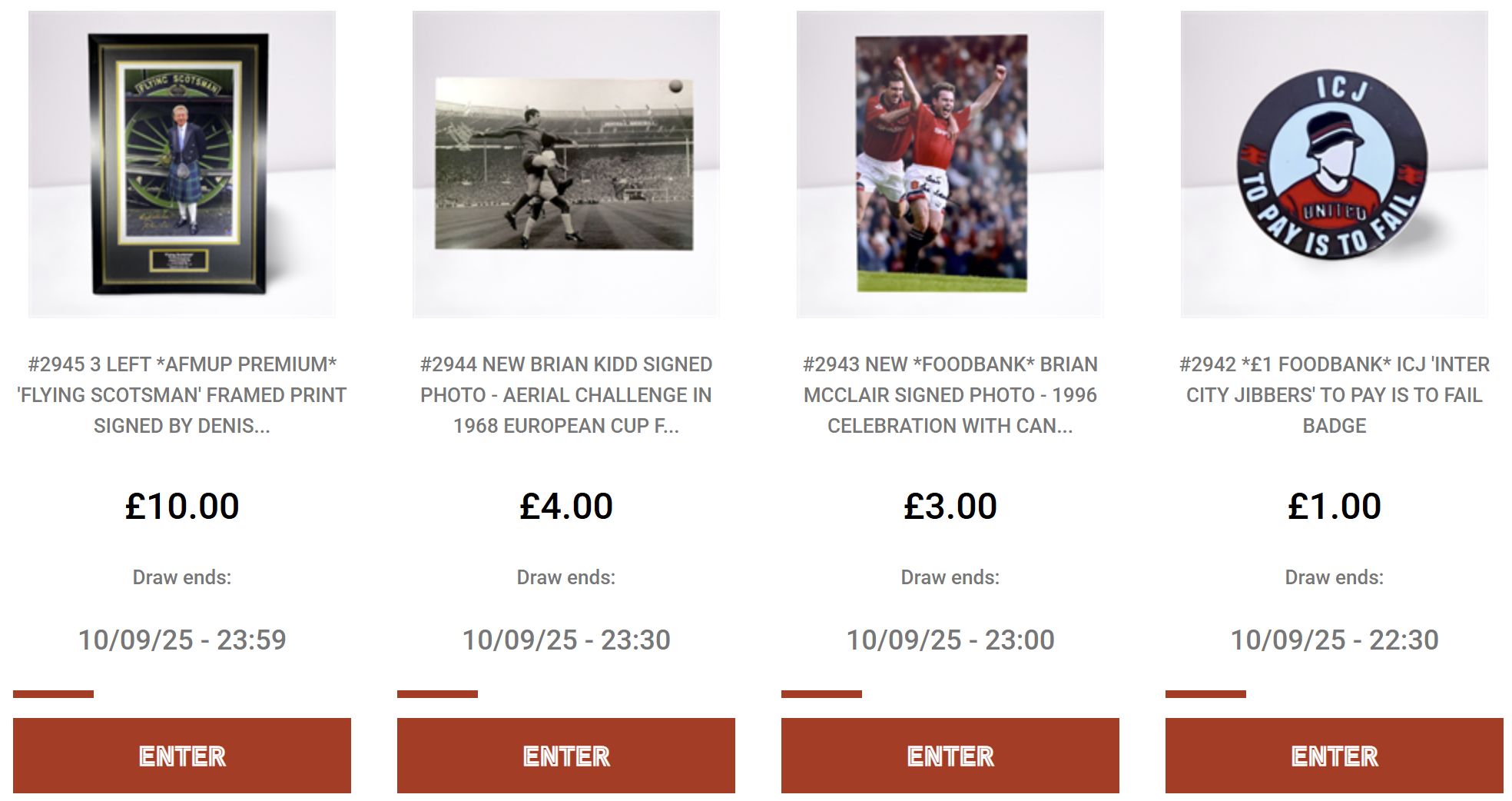Click the progress bar under draw #2944
1512x801 pixels.
pyautogui.click(x=438, y=694)
